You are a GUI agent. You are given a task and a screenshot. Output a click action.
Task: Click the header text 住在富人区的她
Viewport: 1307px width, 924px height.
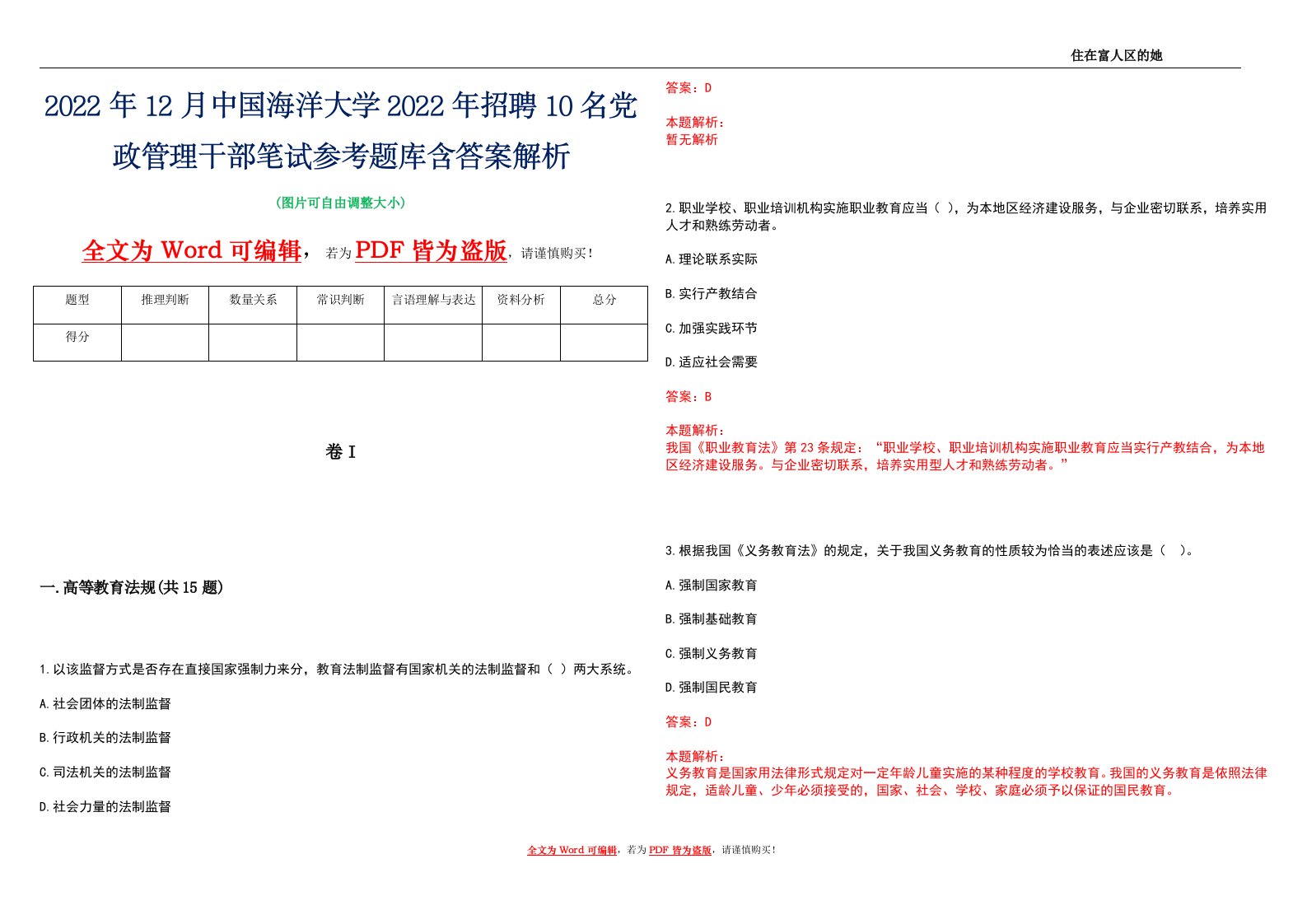1116,55
